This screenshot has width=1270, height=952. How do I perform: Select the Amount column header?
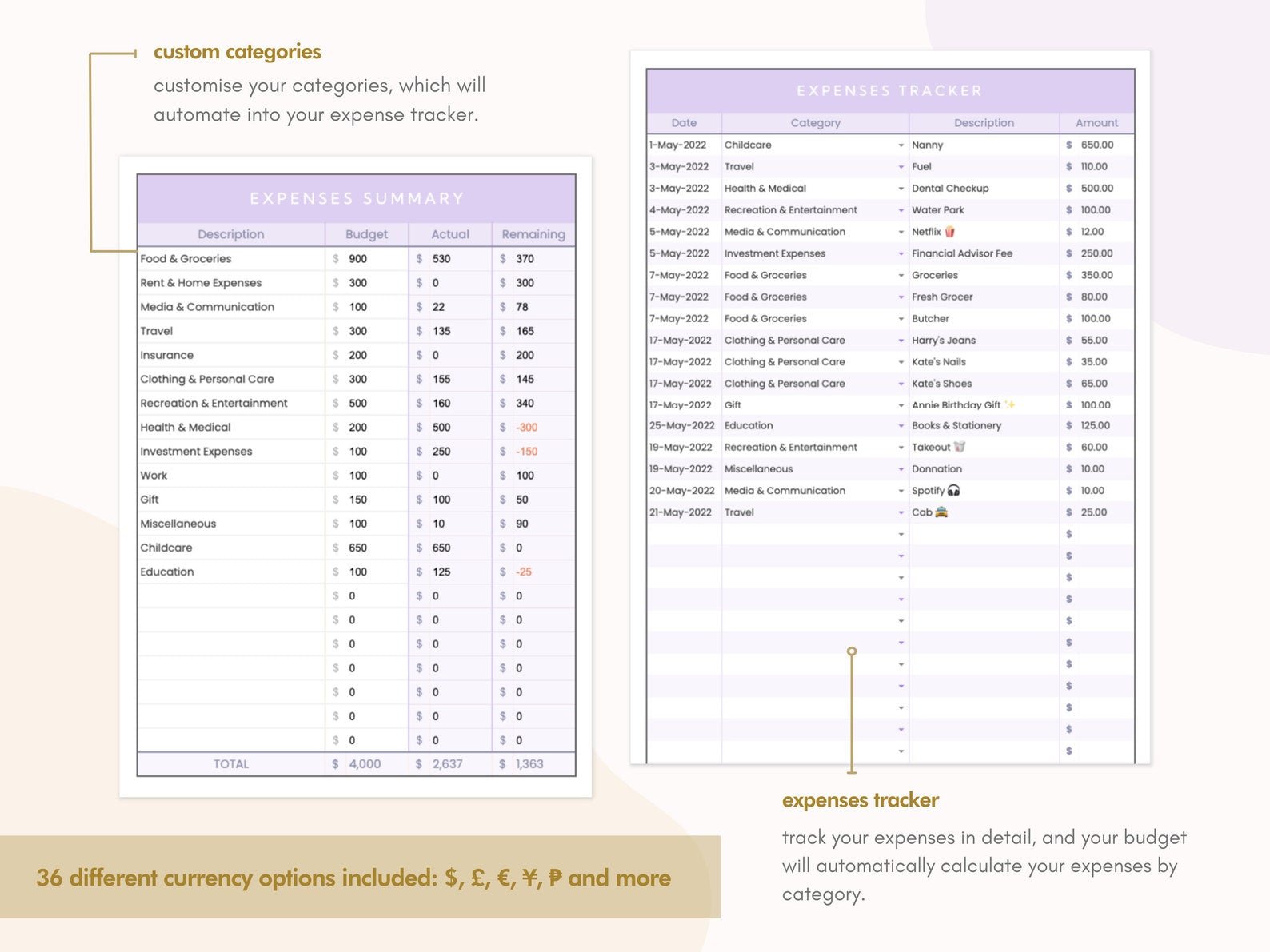point(1096,123)
